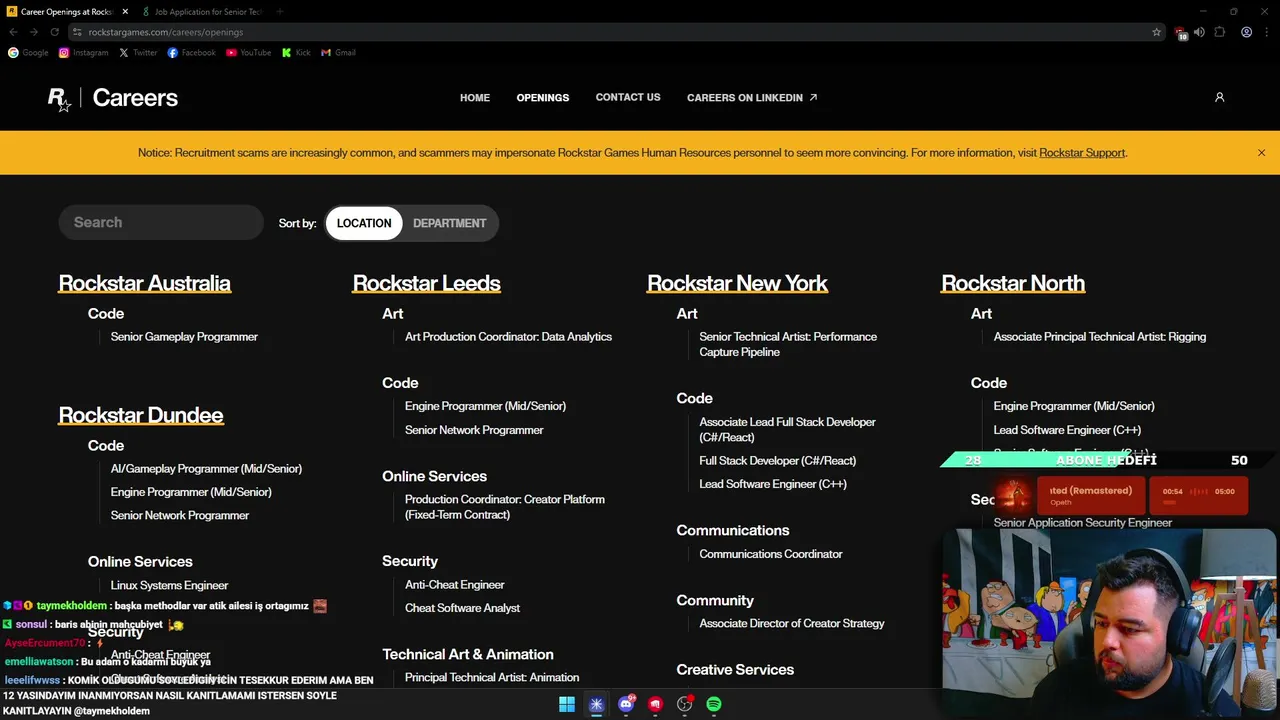The image size is (1280, 720).
Task: Switch to Job Application for Senior Tech tab
Action: tap(202, 12)
